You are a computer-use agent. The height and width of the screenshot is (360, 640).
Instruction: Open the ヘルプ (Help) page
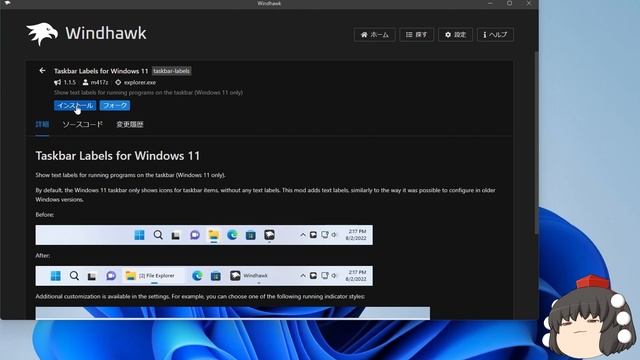495,35
